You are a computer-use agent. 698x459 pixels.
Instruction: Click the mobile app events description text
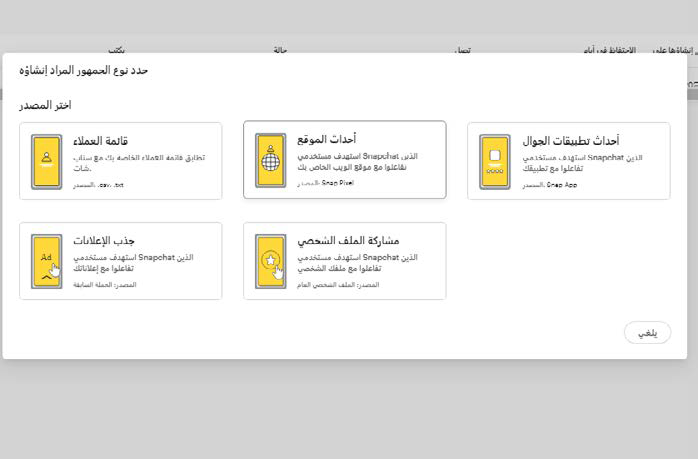(582, 163)
